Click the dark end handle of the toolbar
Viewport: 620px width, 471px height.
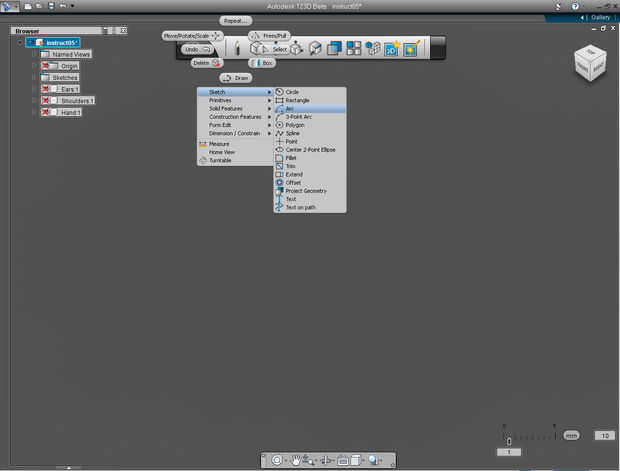click(438, 47)
